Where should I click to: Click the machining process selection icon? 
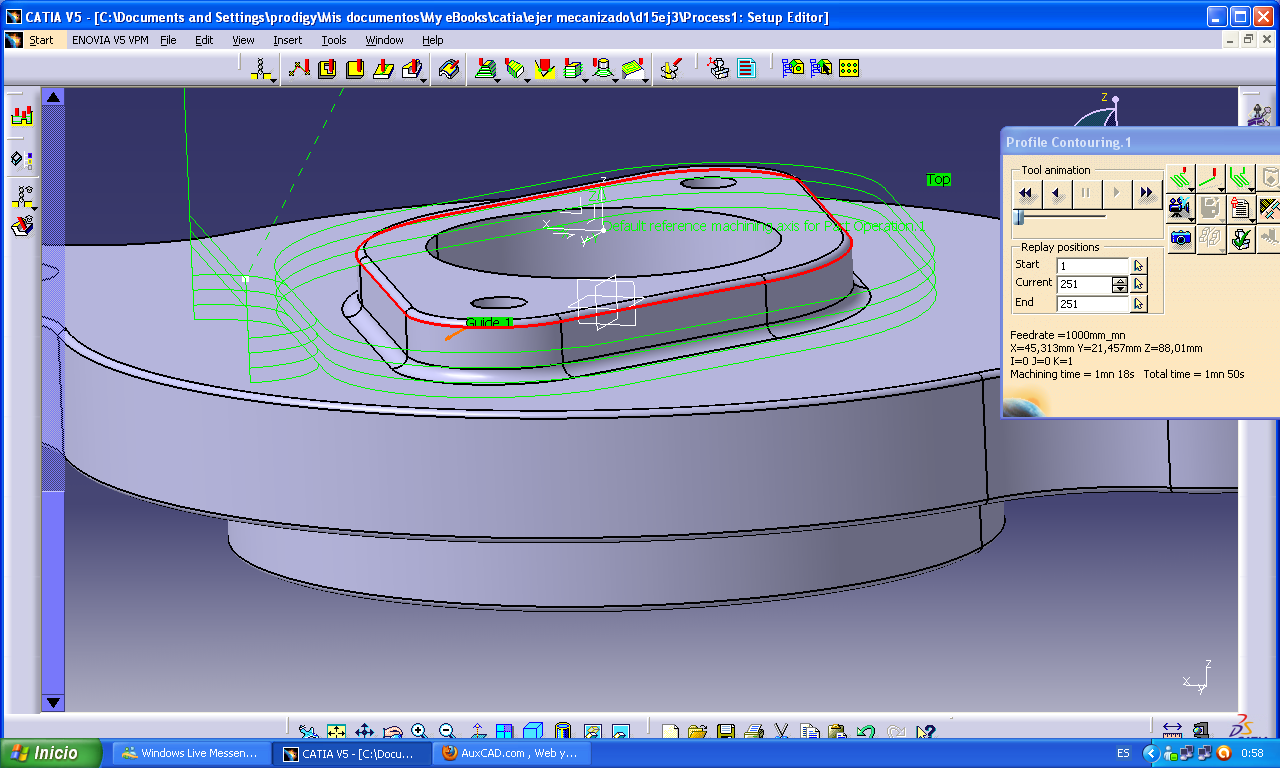pos(822,68)
